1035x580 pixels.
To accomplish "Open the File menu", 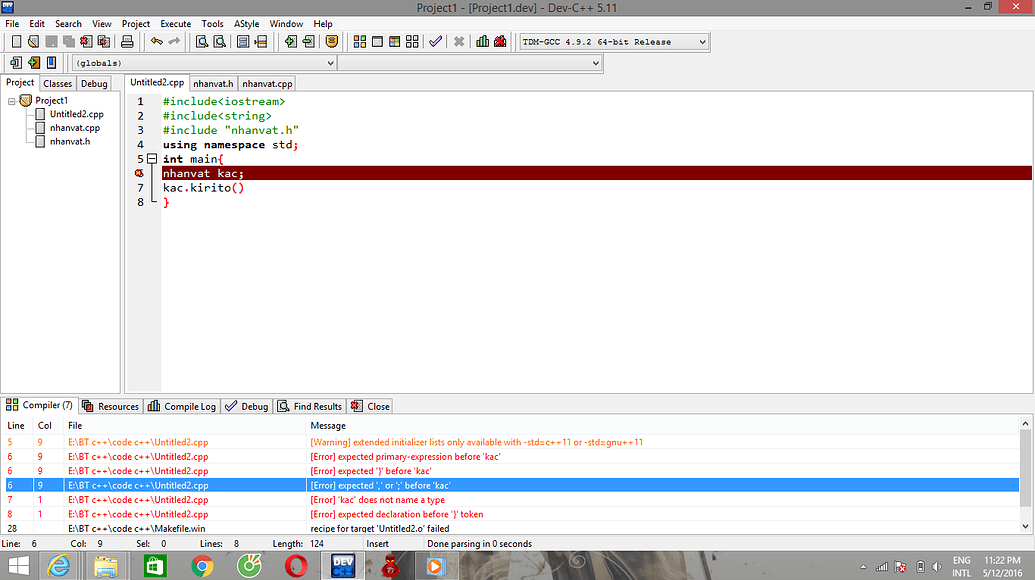I will point(12,24).
